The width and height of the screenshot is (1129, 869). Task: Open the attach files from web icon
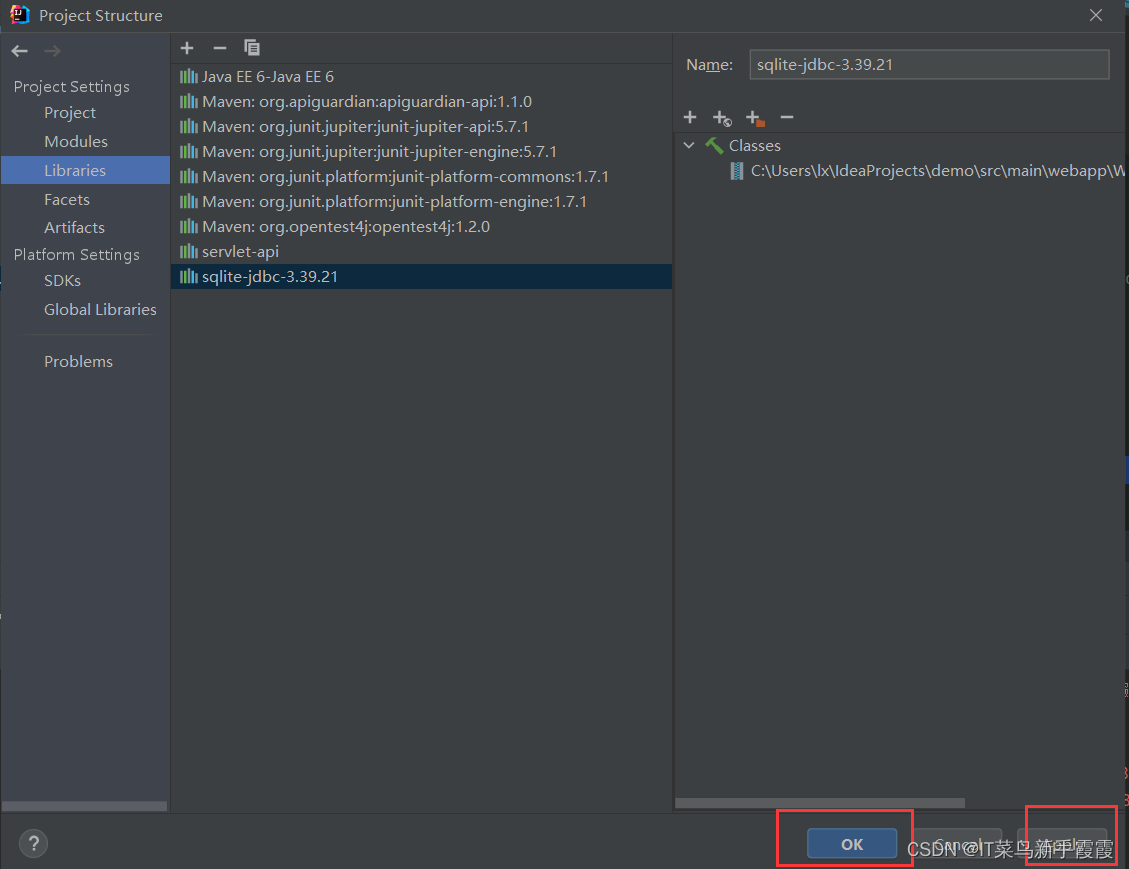click(722, 117)
